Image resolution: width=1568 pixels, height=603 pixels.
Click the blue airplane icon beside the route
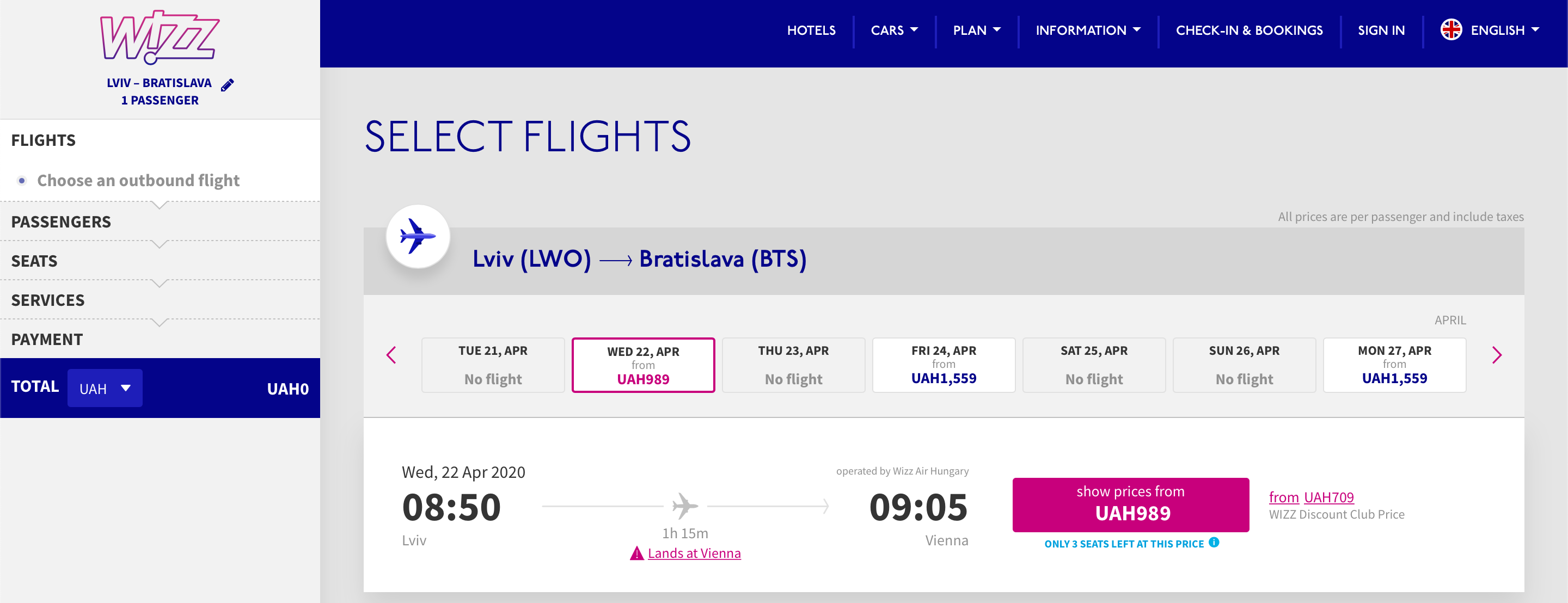[x=418, y=236]
